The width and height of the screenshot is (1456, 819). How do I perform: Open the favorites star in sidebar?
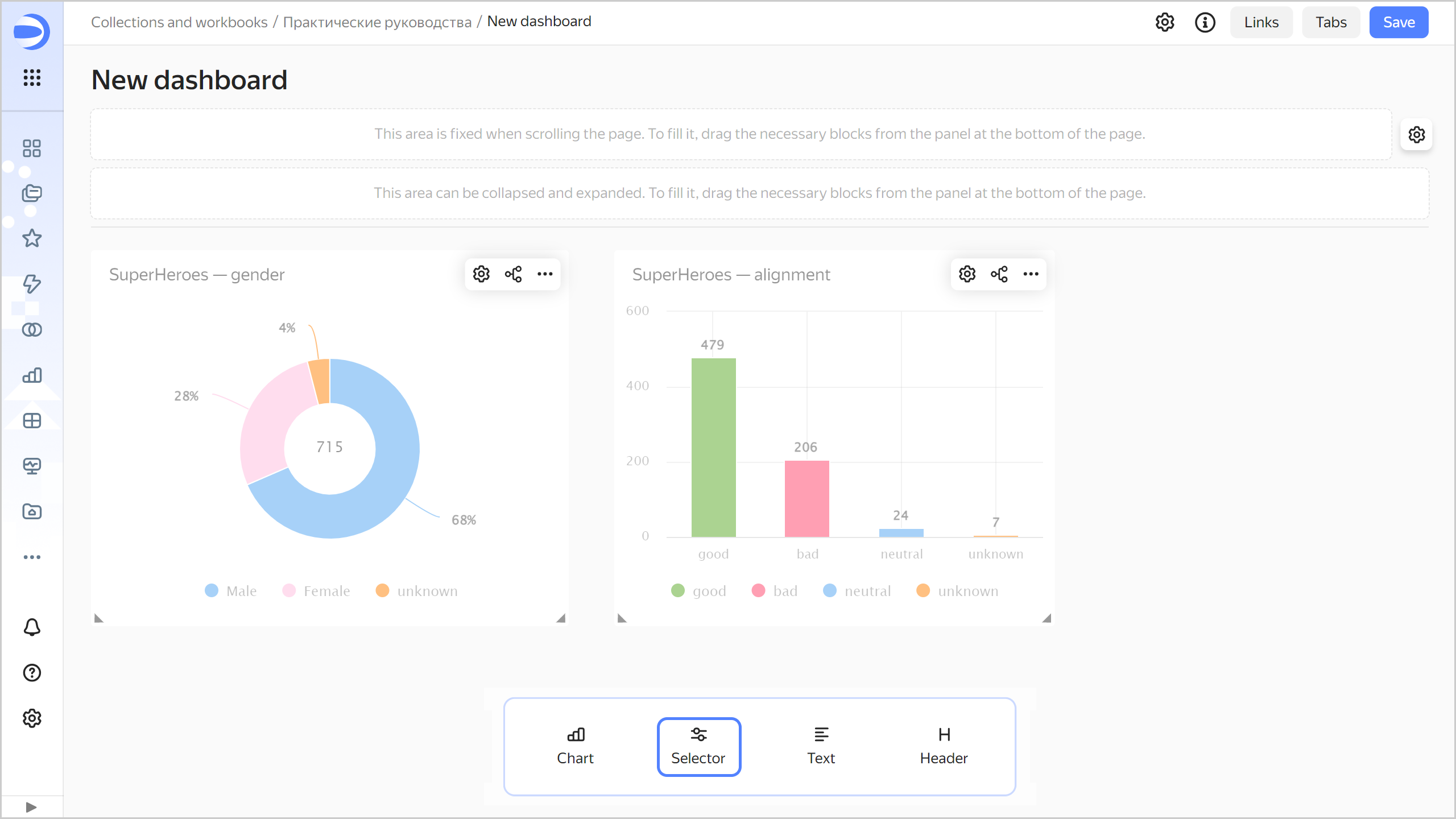[32, 238]
